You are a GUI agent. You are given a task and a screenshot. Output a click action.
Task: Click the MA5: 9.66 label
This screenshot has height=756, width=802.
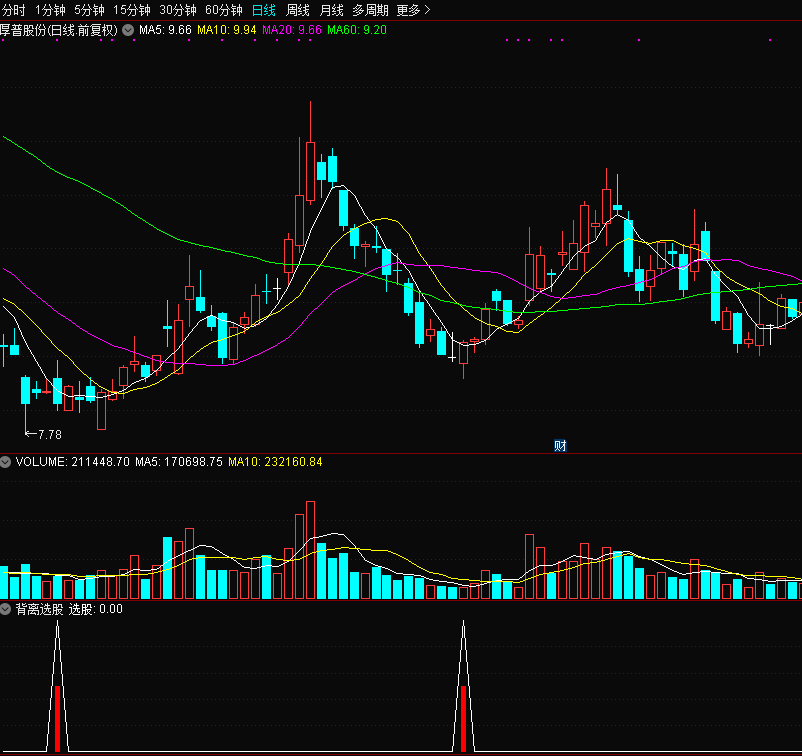pos(165,30)
